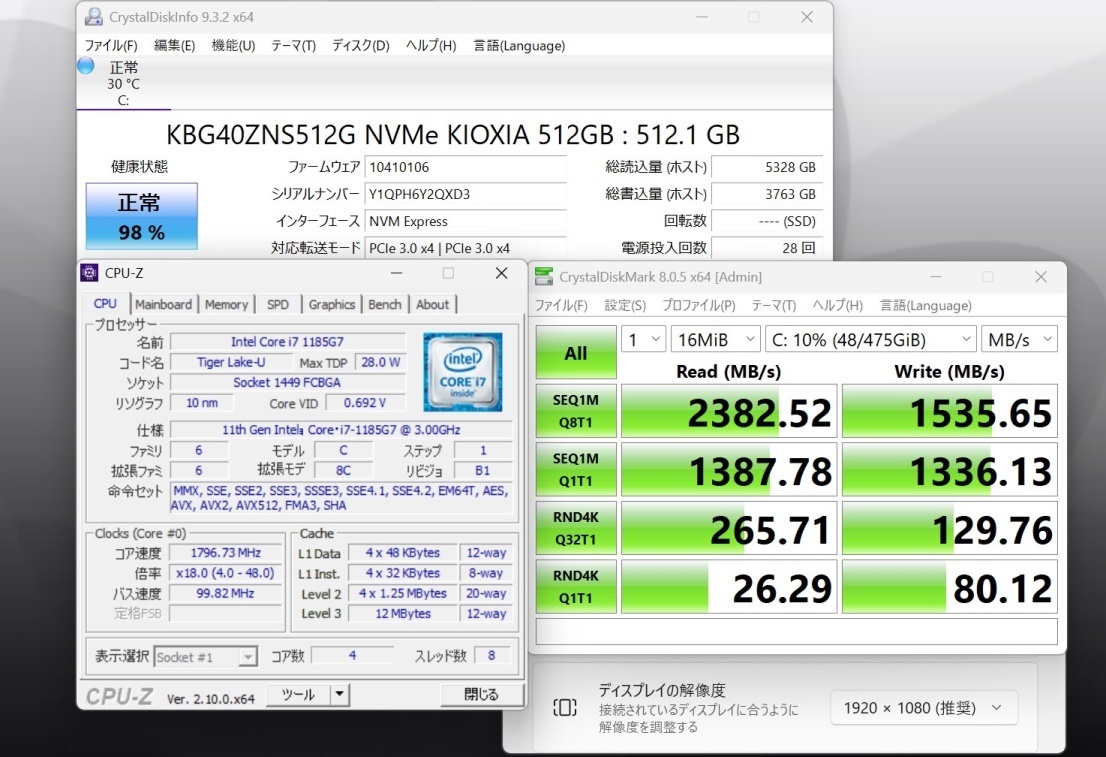Open the 1920 × 1080 resolution dropdown
This screenshot has height=757, width=1106.
click(x=923, y=708)
